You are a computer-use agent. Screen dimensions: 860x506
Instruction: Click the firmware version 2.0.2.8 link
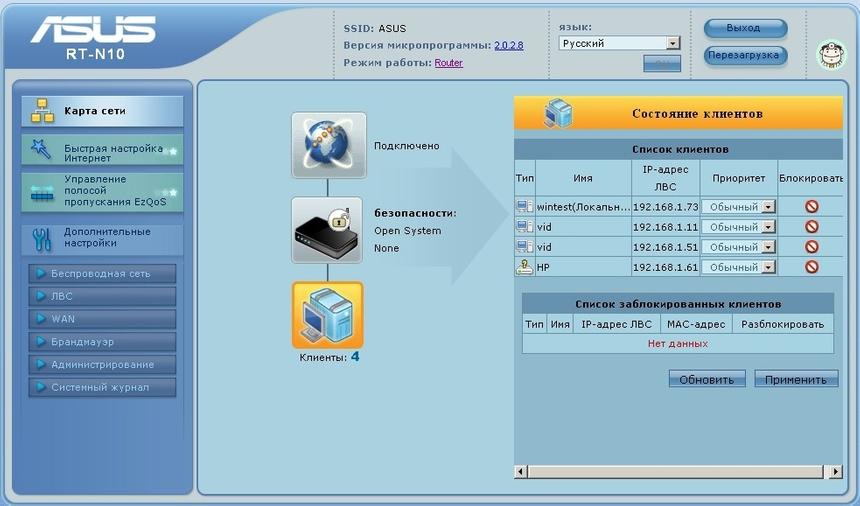click(x=508, y=45)
